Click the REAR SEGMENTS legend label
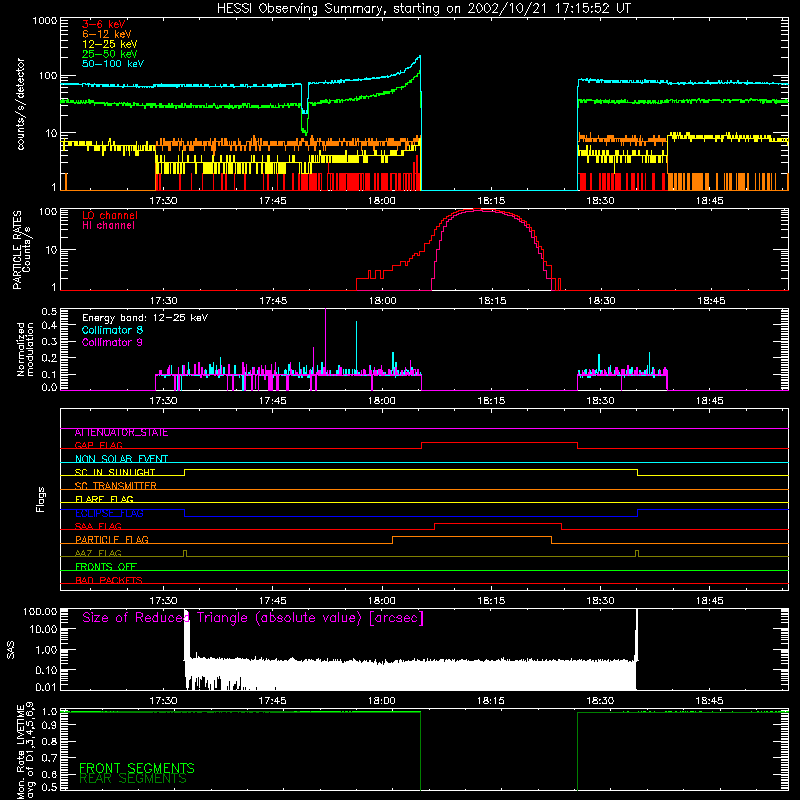The height and width of the screenshot is (800, 800). pos(133,779)
